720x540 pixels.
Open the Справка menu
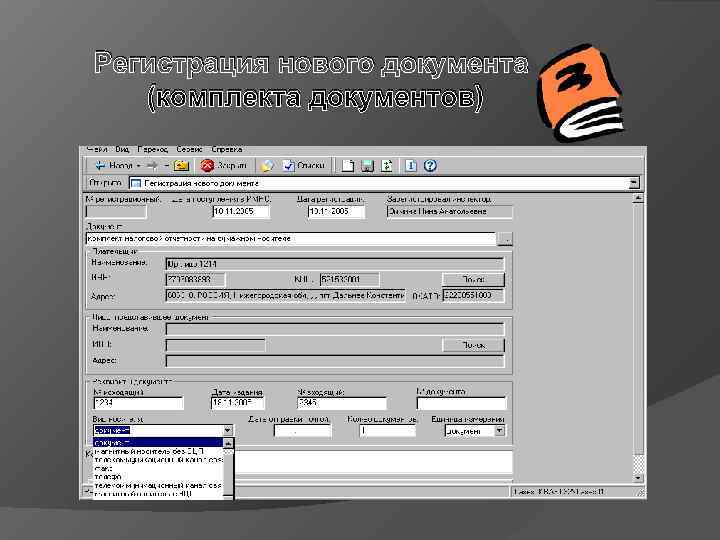tap(227, 150)
